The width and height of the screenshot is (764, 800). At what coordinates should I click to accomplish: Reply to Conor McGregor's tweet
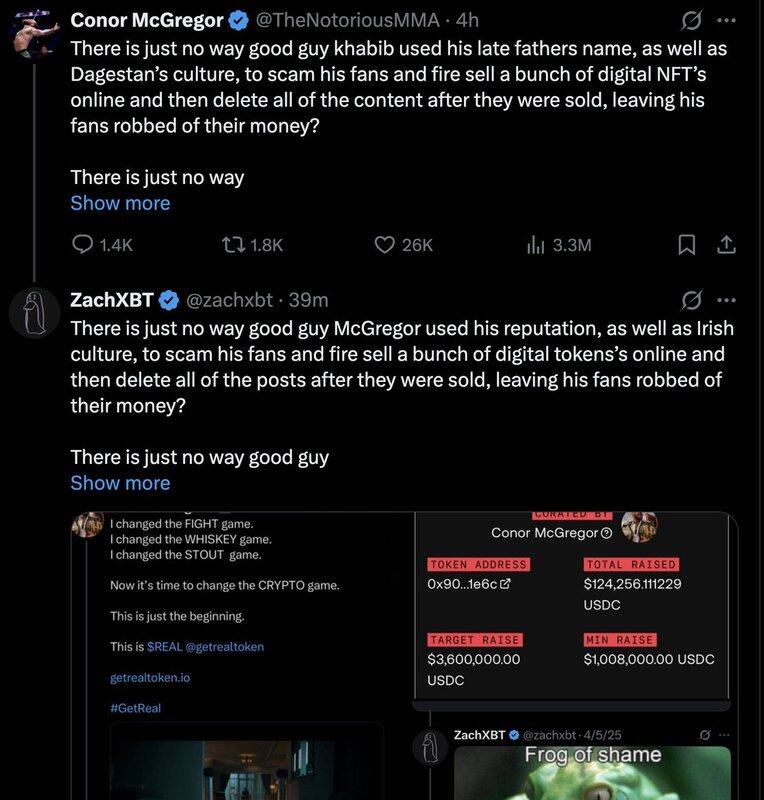pyautogui.click(x=83, y=245)
